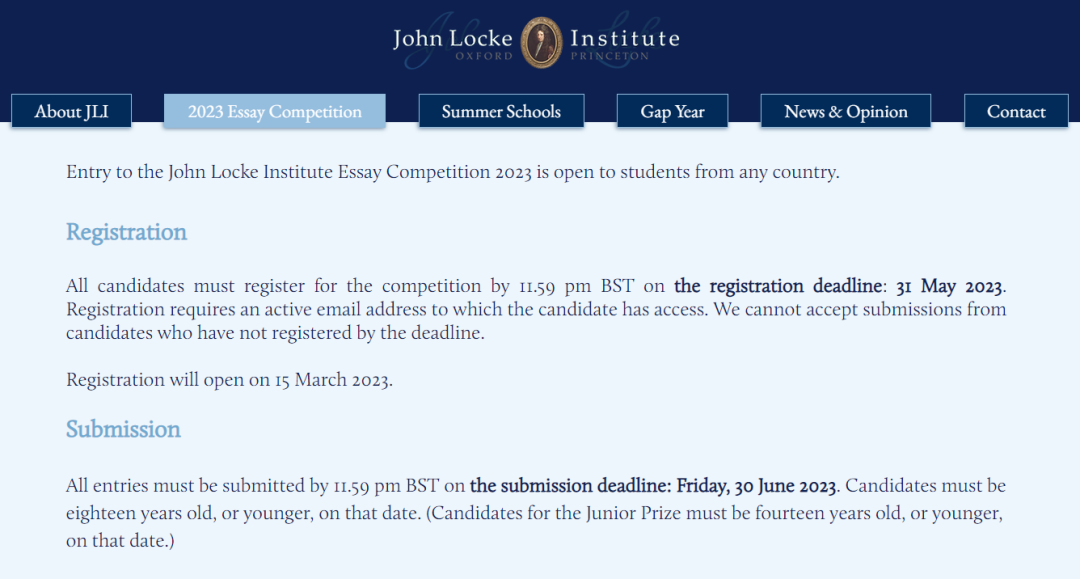This screenshot has height=579, width=1080.
Task: Click bold submission deadline Friday, 30 June 2023
Action: (x=653, y=485)
